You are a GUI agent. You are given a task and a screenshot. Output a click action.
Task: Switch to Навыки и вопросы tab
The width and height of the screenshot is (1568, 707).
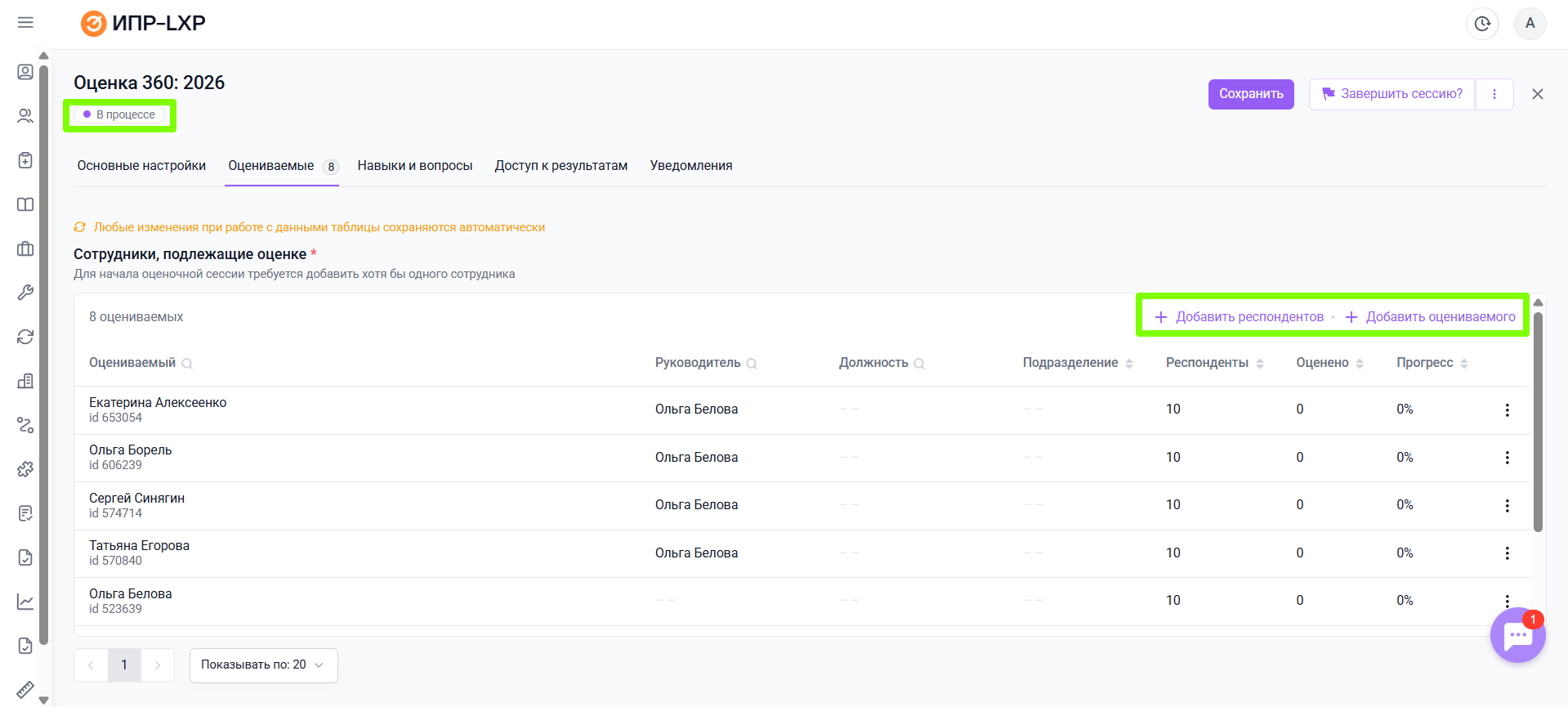414,166
